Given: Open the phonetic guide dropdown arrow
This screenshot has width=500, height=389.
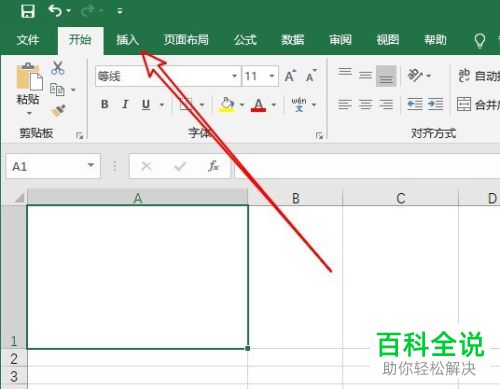Looking at the screenshot, I should (x=314, y=105).
